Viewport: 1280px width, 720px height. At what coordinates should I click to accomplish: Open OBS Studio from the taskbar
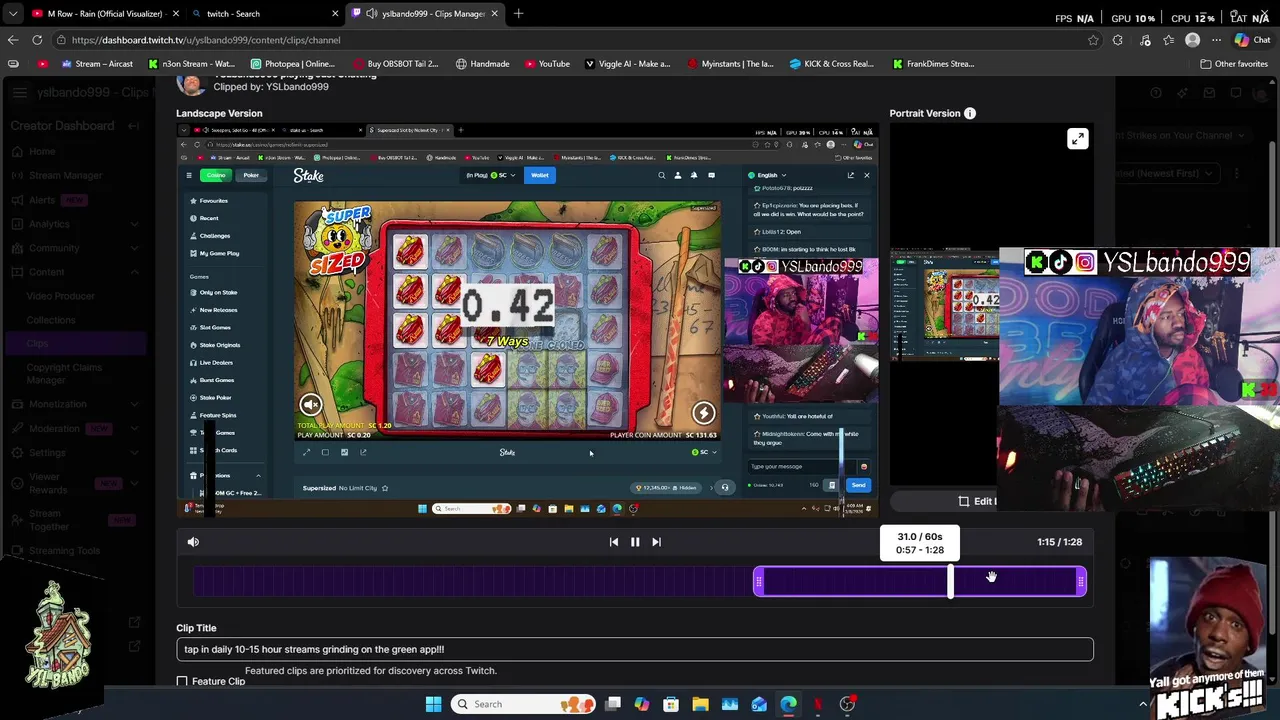[847, 704]
